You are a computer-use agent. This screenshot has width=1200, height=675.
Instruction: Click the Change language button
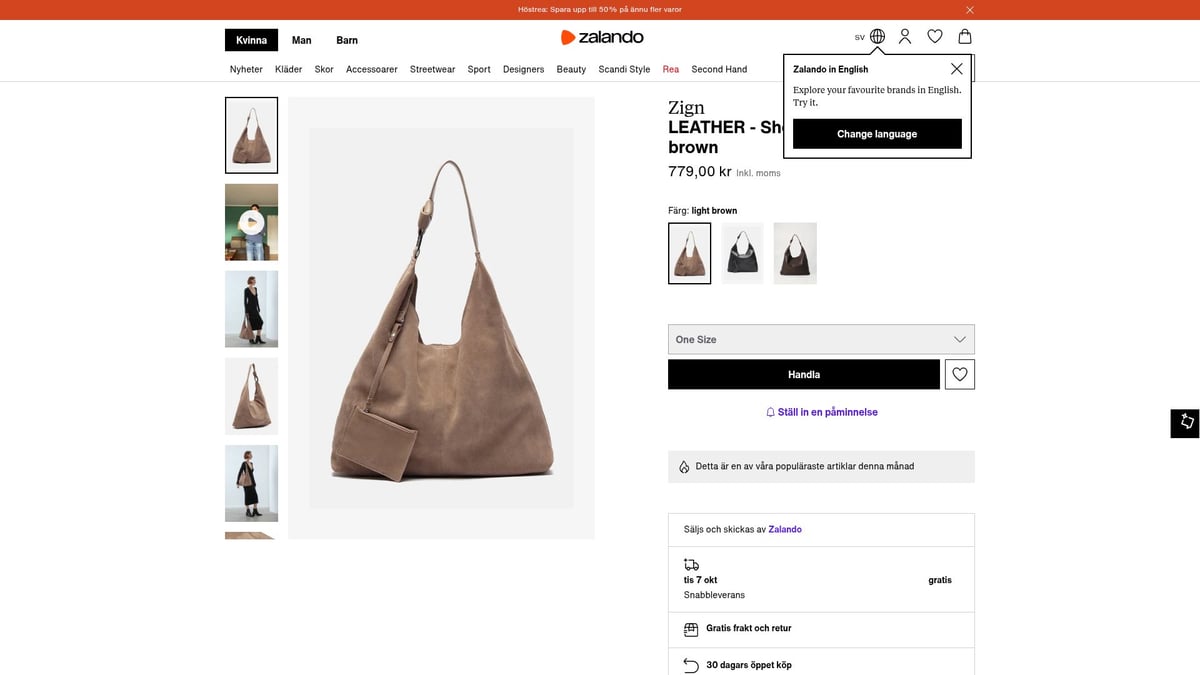pos(877,134)
